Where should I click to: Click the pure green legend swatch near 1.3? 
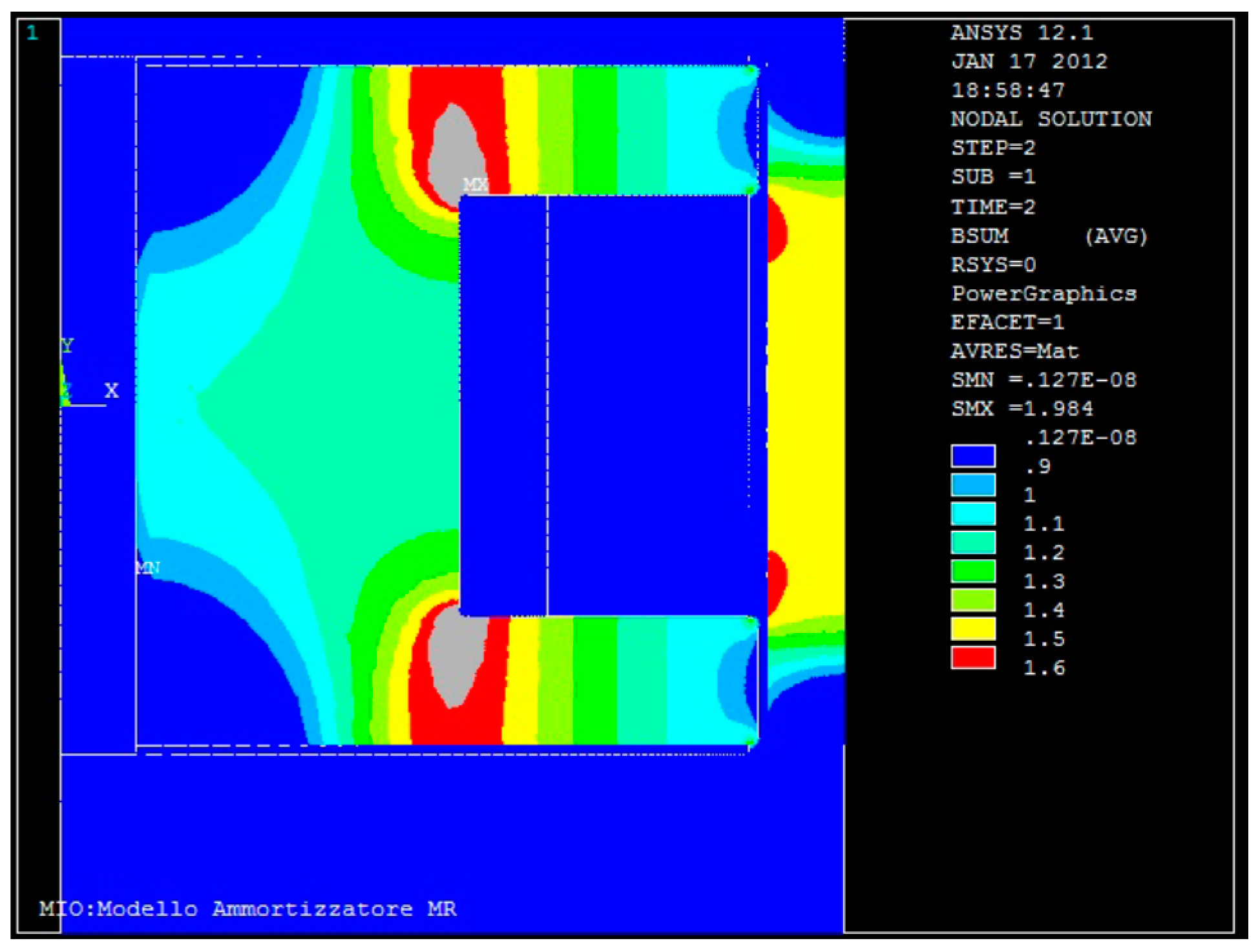972,571
